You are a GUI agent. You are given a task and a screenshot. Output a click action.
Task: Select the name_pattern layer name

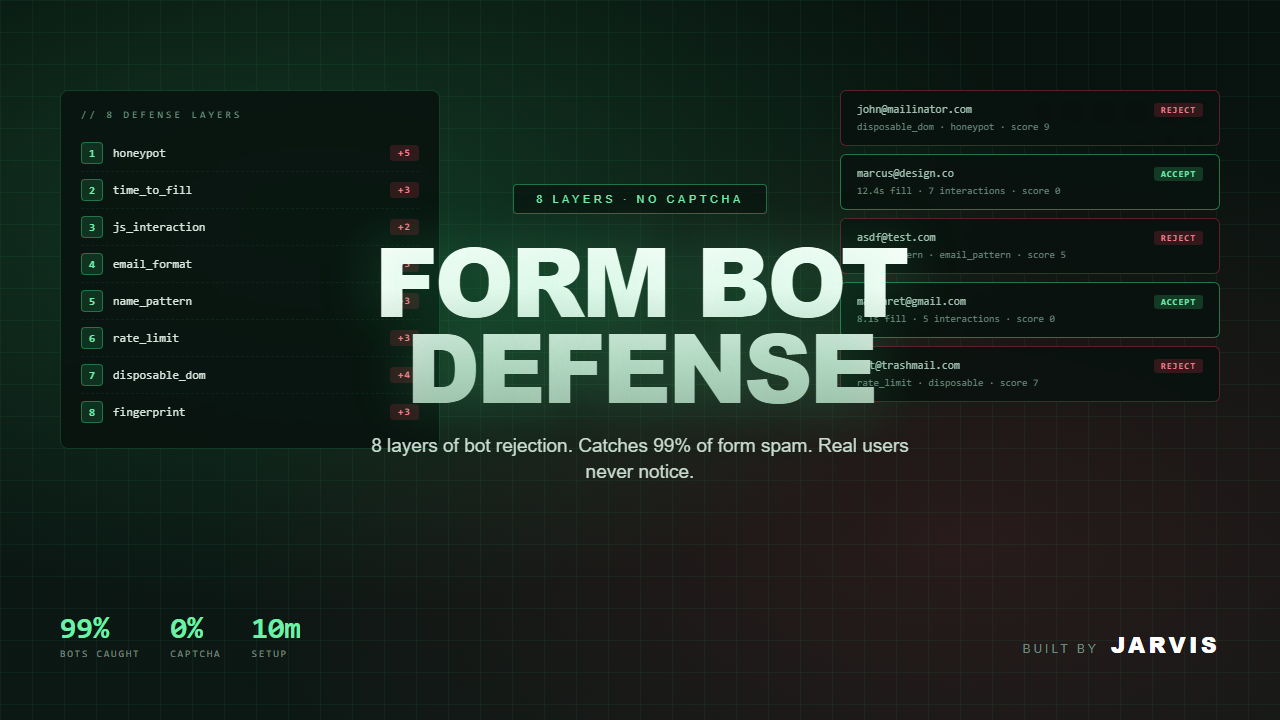point(152,301)
